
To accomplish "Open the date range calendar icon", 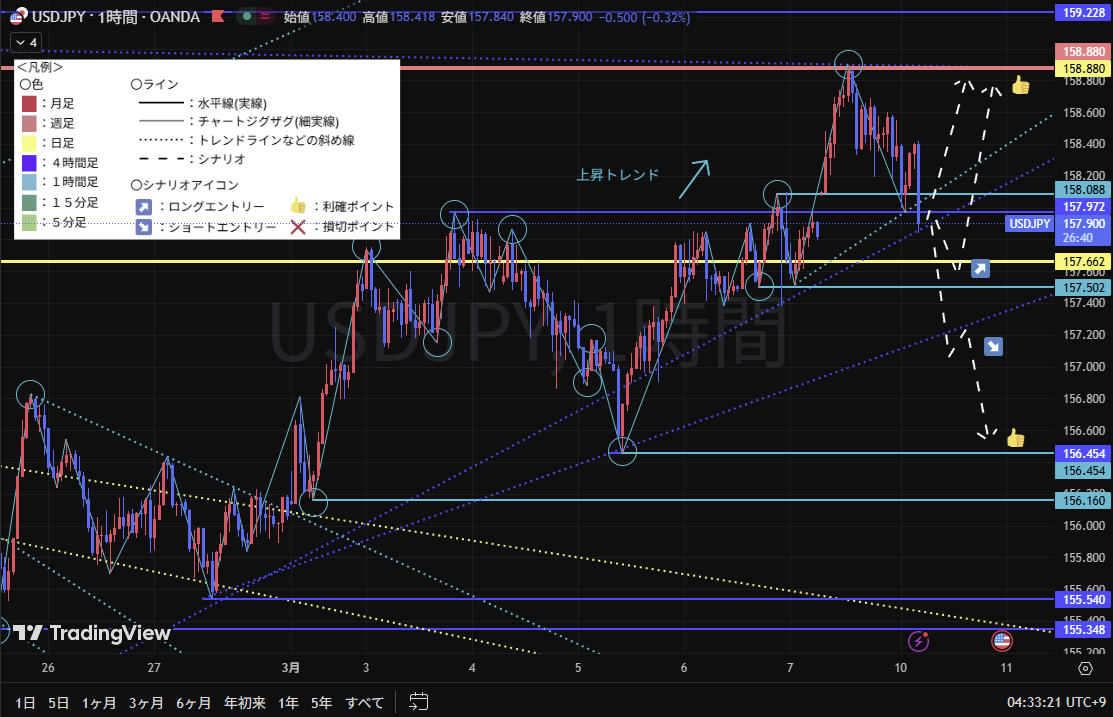I will pos(419,702).
